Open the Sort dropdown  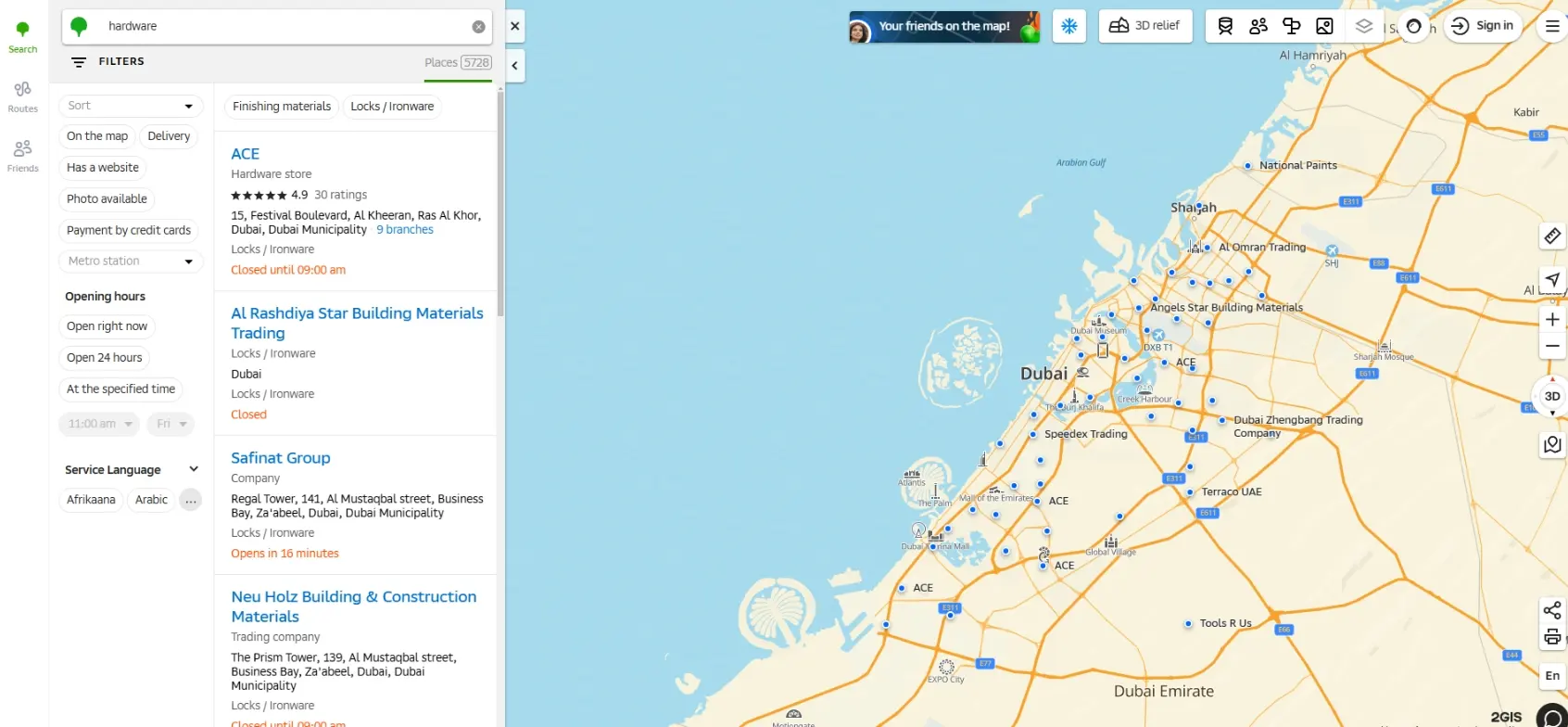tap(130, 106)
